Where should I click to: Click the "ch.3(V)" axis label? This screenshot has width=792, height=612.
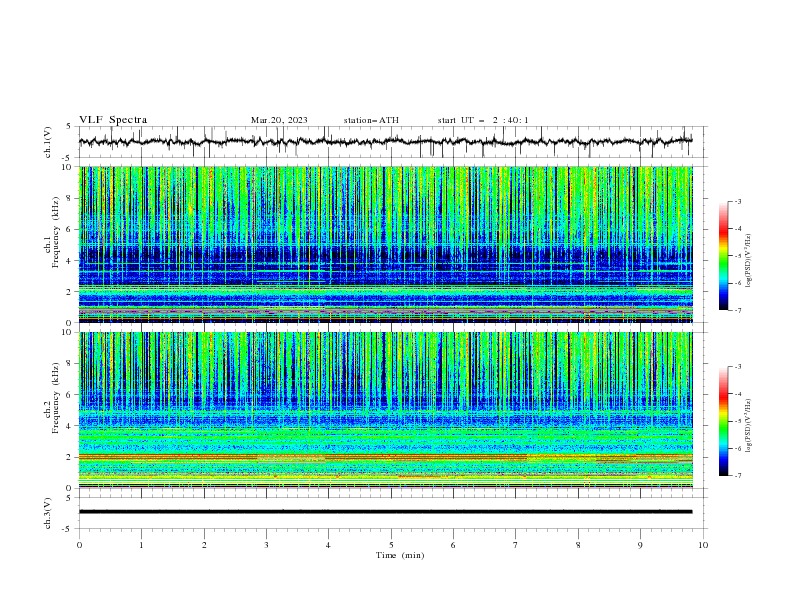48,513
